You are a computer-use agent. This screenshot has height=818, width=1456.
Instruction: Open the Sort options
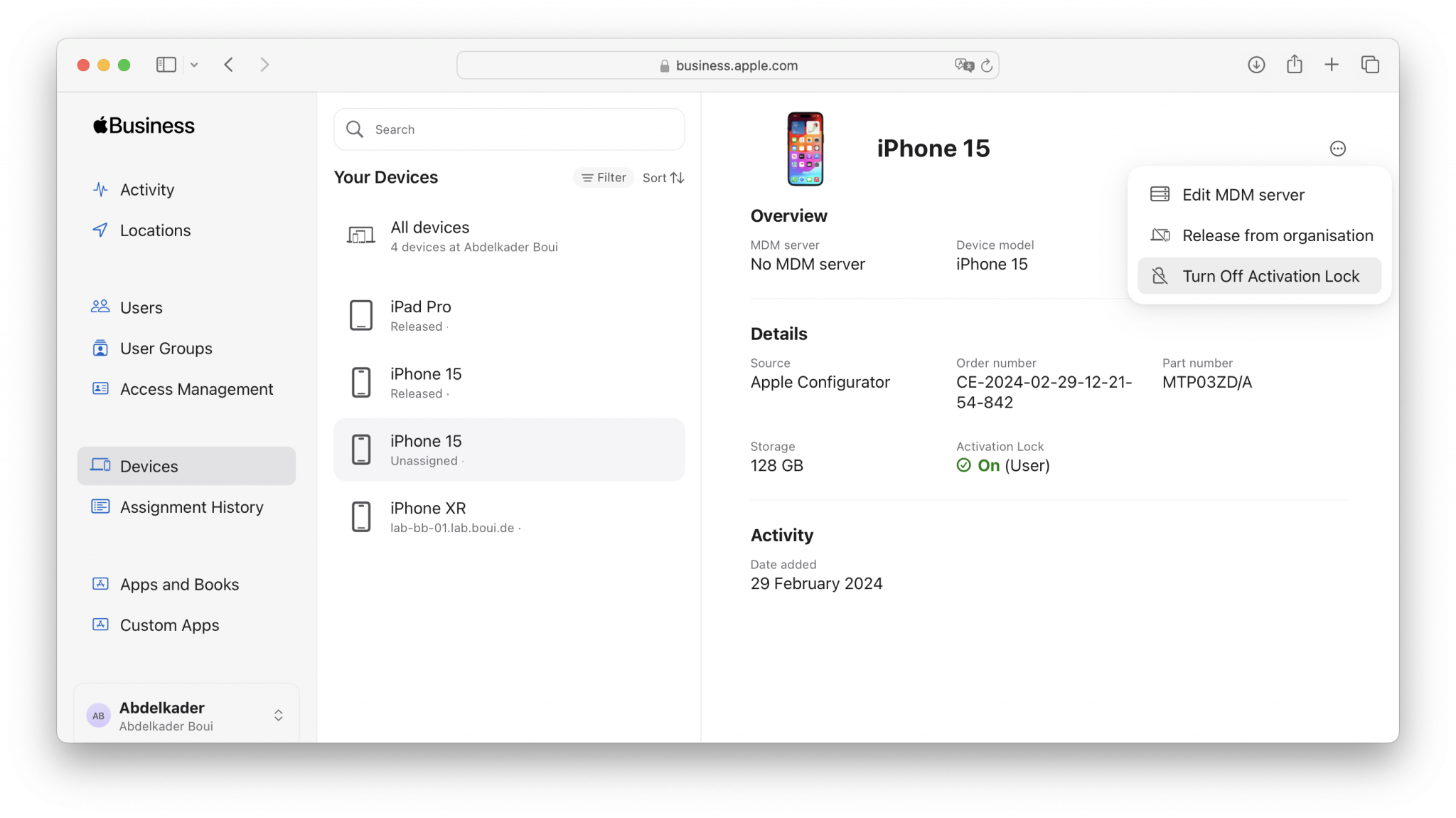[x=663, y=178]
